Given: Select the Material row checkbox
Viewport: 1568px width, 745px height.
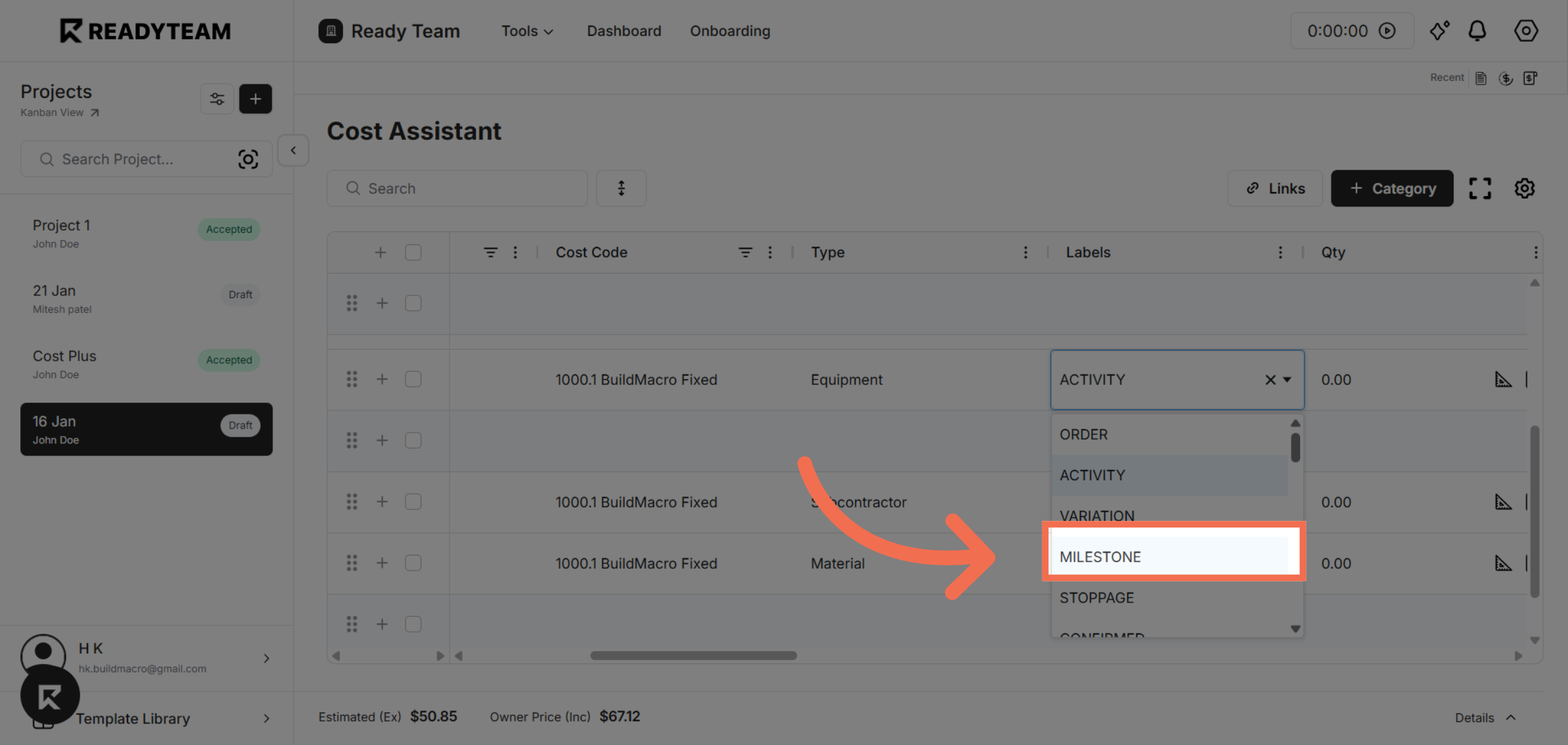Looking at the screenshot, I should (x=413, y=563).
